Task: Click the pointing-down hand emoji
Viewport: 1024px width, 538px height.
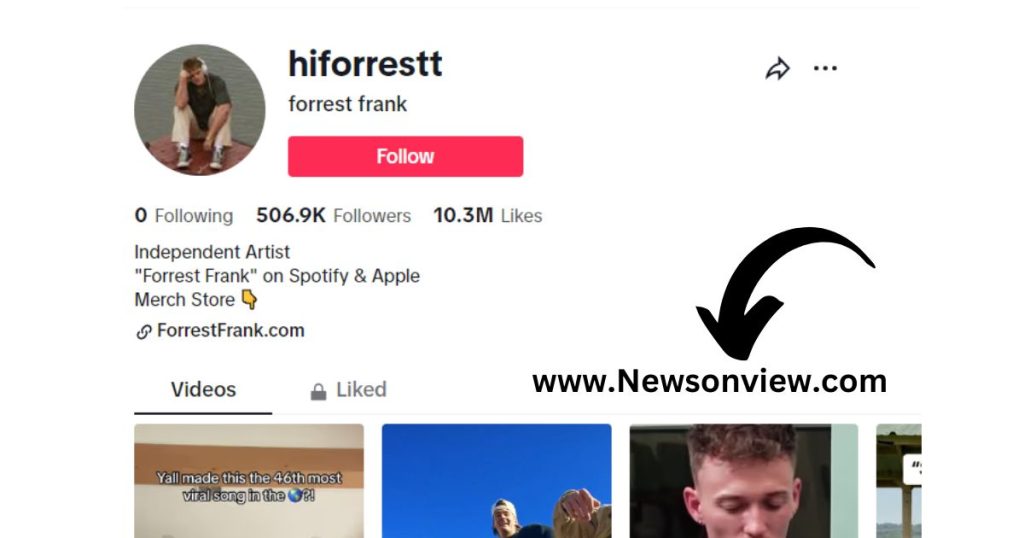Action: [x=249, y=300]
